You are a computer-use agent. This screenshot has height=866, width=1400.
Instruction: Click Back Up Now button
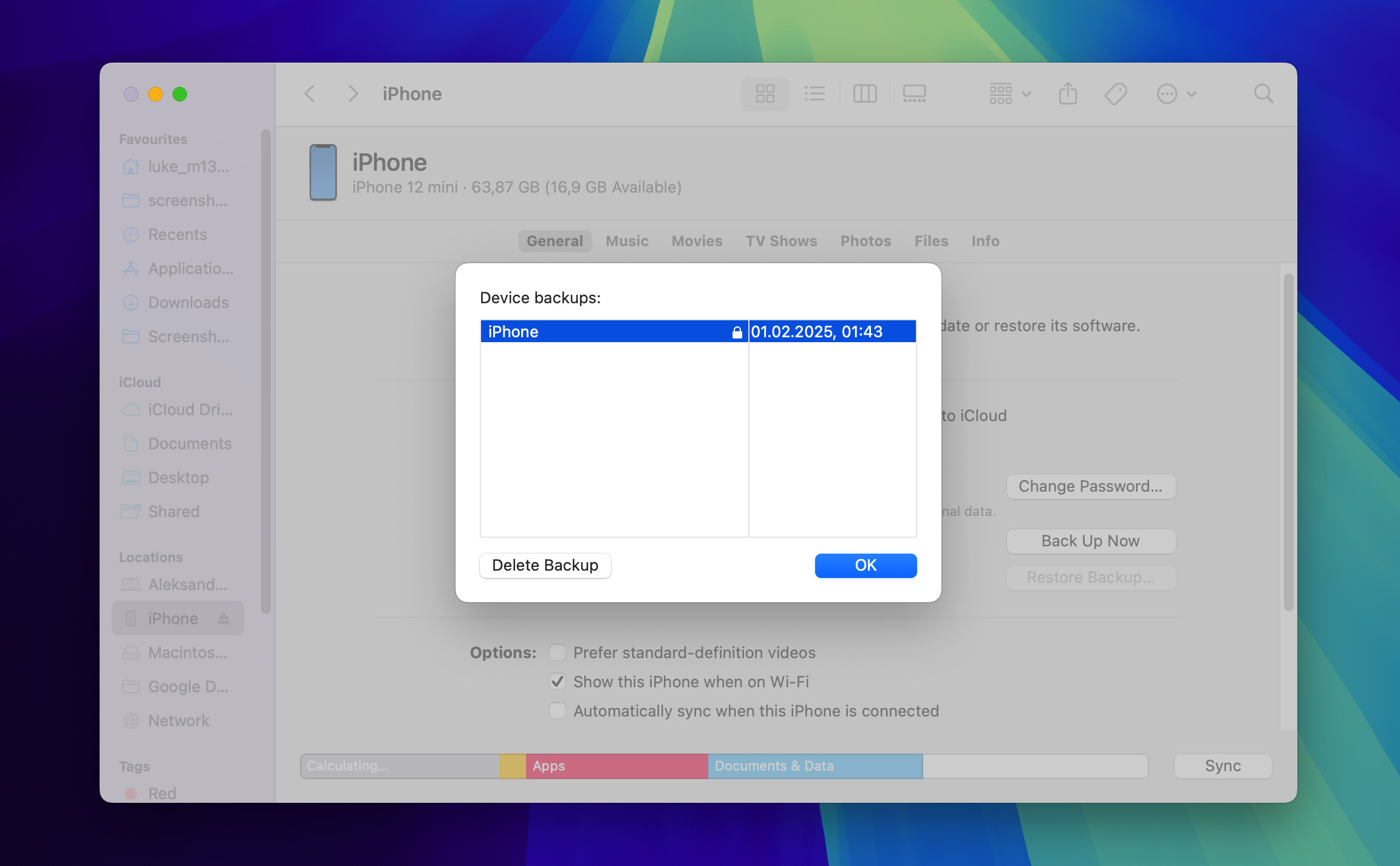tap(1091, 541)
